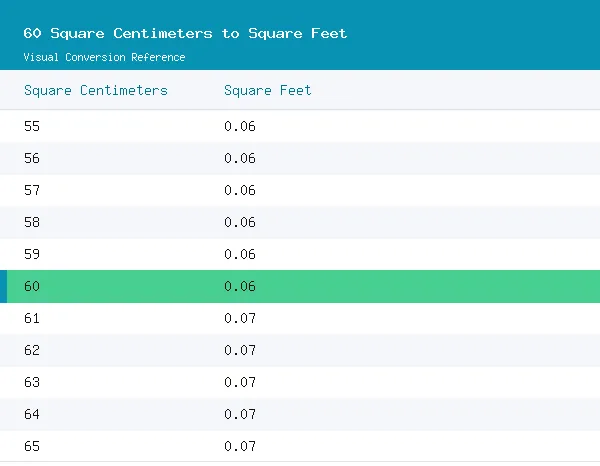
Task: Select the 0.06 value in the 56 row
Action: coord(240,158)
